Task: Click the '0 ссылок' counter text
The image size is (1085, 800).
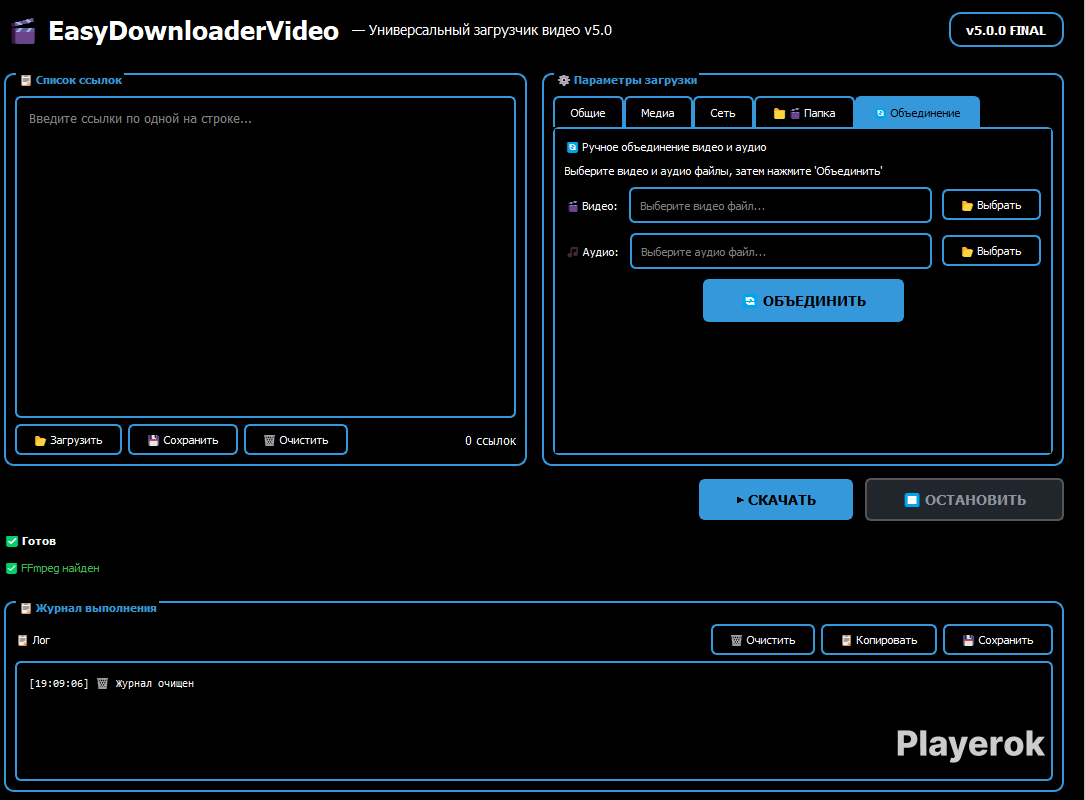Action: (x=491, y=441)
